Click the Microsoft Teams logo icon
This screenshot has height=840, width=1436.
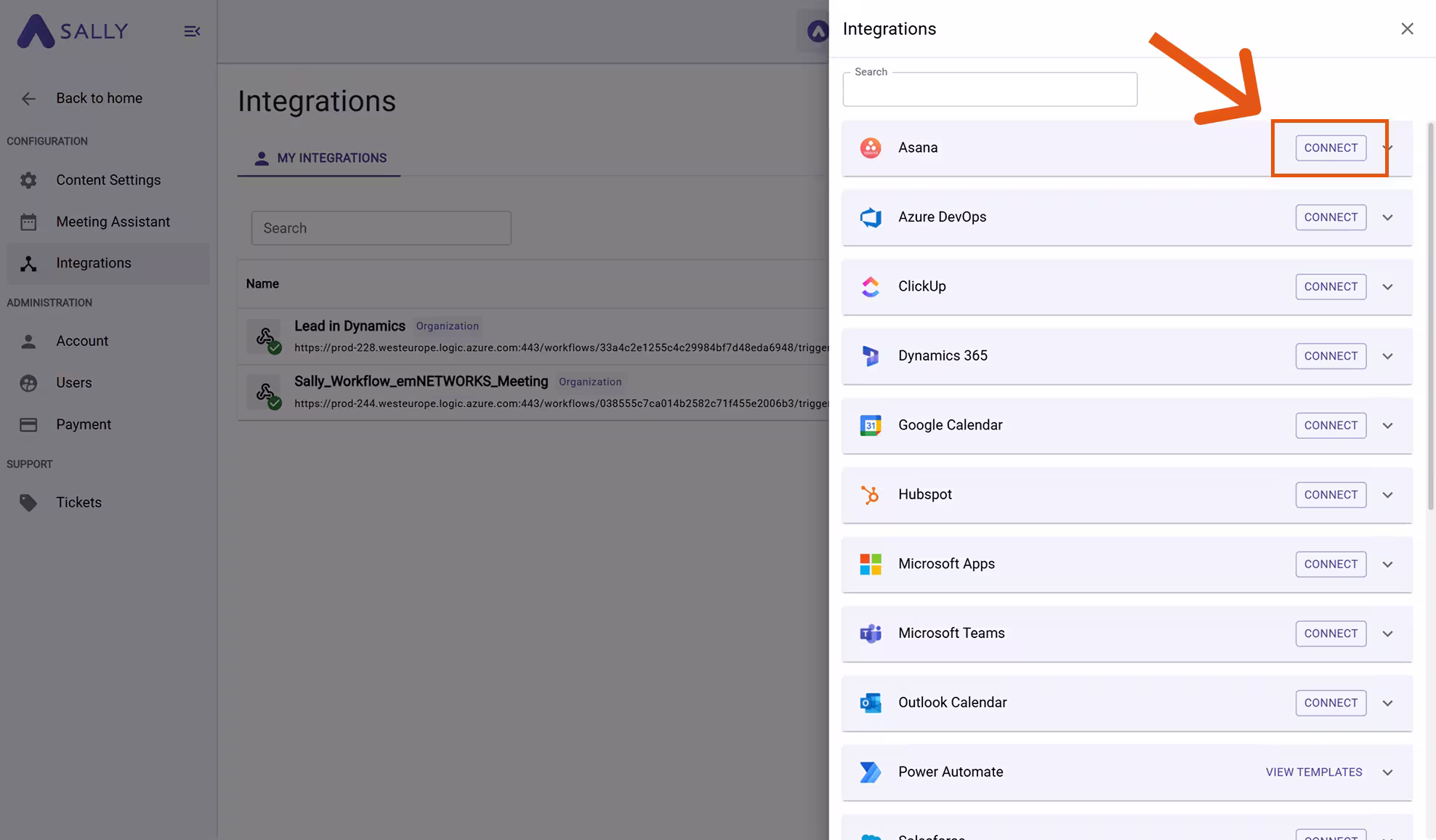[871, 634]
